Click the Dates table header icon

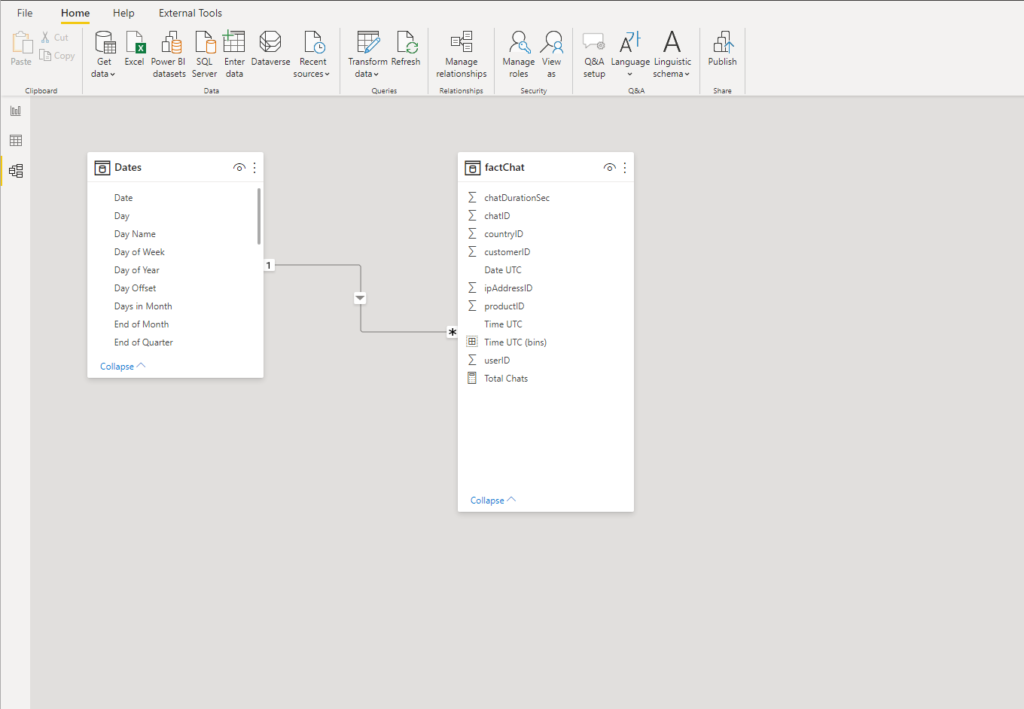[103, 168]
